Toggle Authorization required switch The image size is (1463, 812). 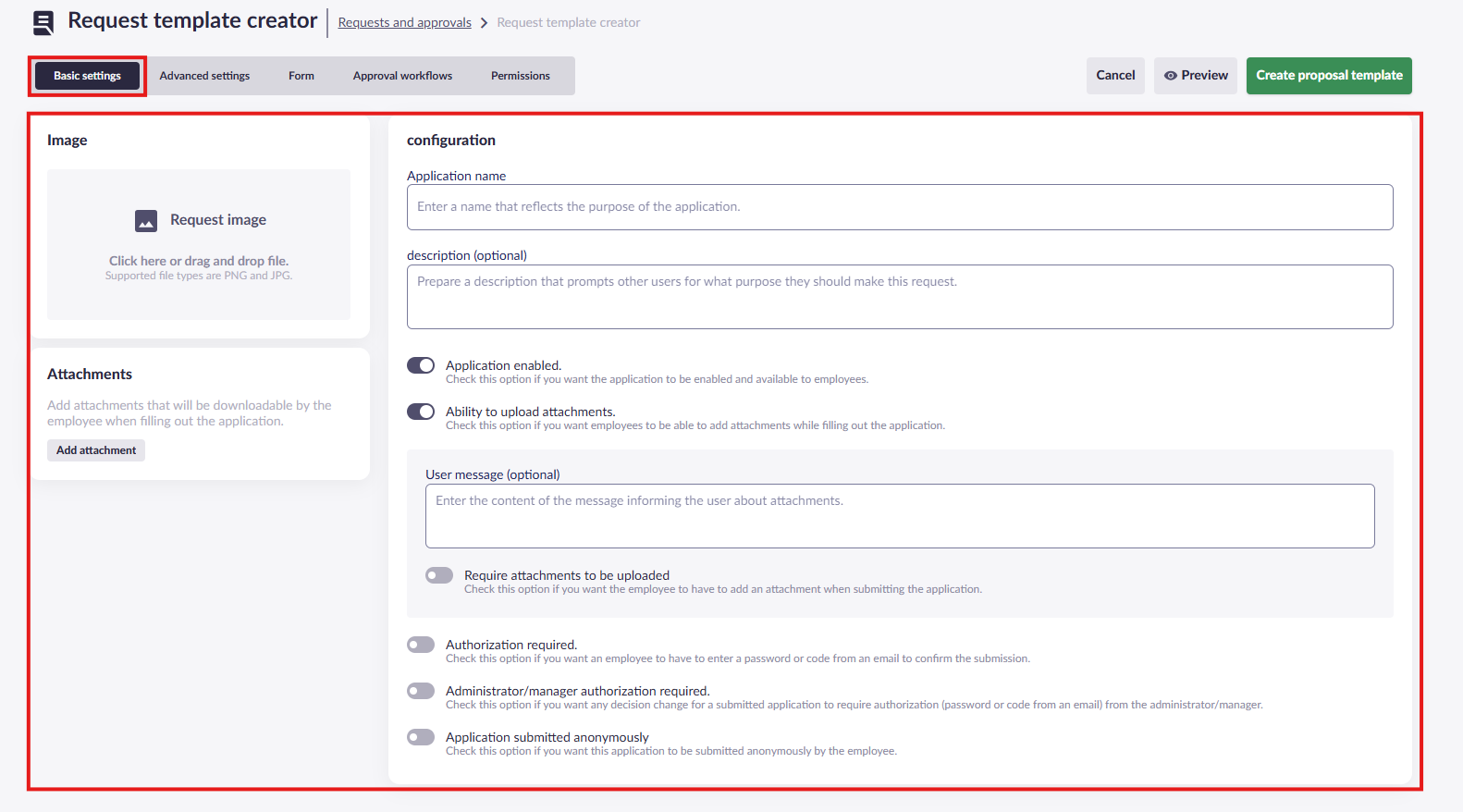[421, 645]
